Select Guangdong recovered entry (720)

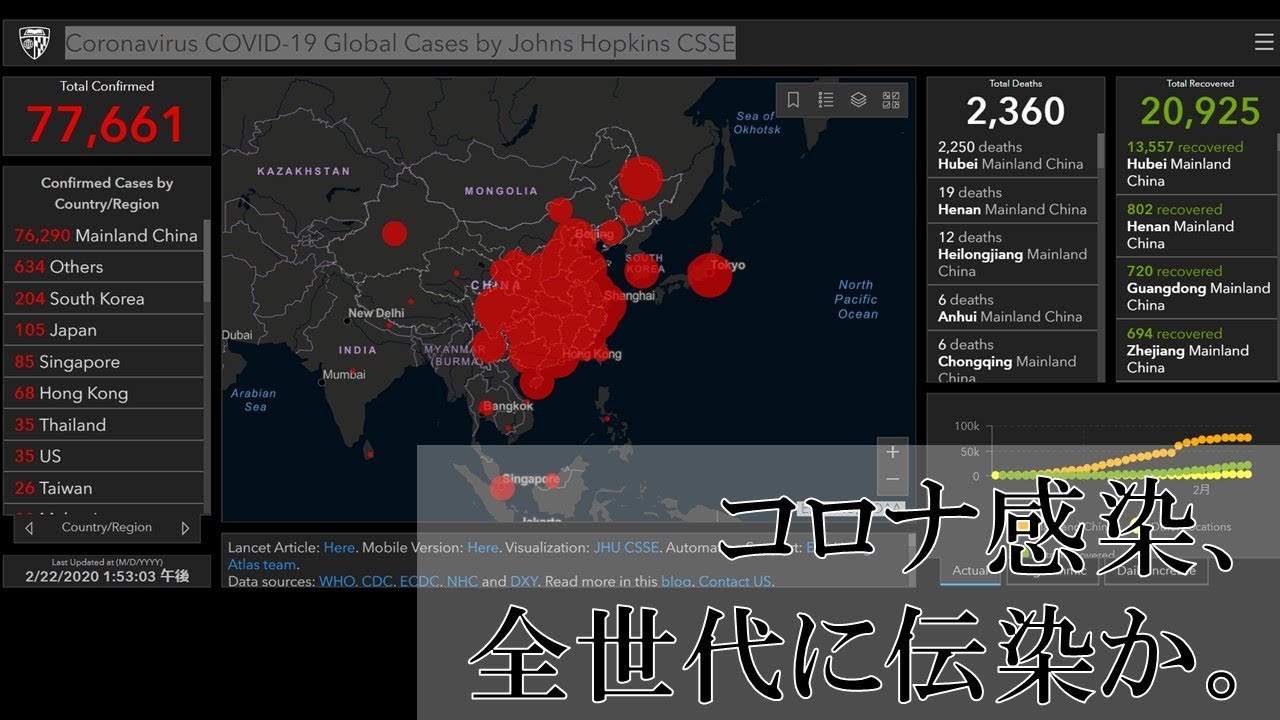[x=1196, y=288]
